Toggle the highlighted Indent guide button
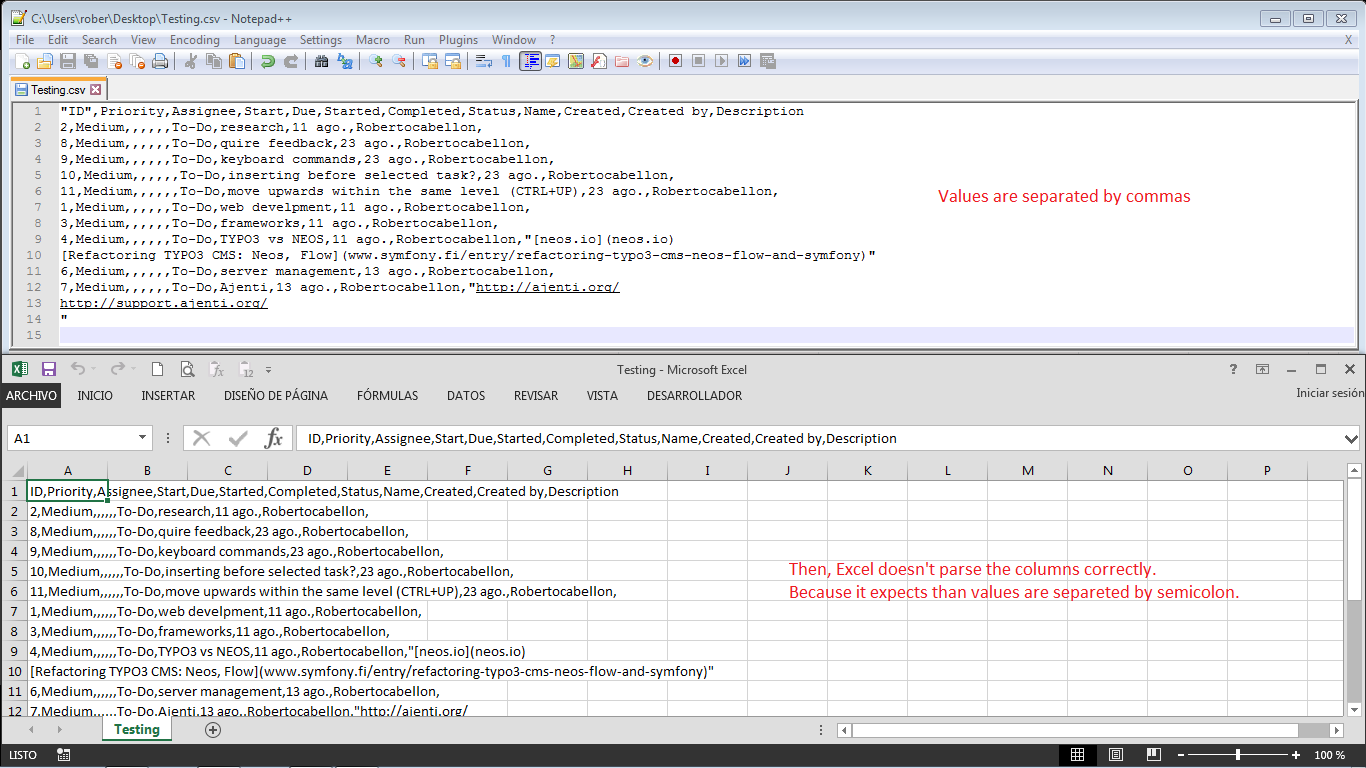Screen dimensions: 1366x768 point(530,61)
